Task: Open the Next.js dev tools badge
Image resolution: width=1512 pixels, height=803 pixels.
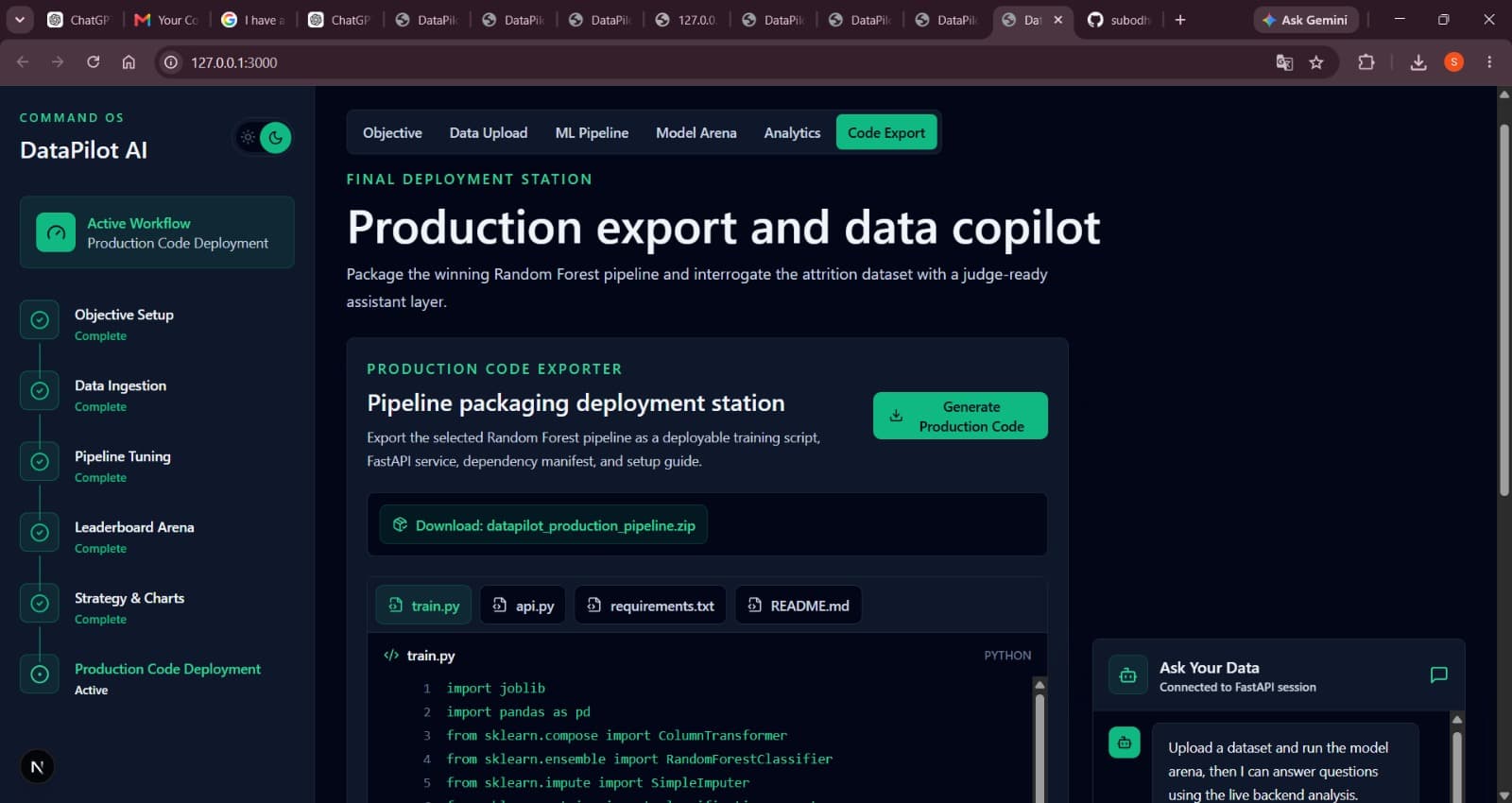Action: coord(37,767)
